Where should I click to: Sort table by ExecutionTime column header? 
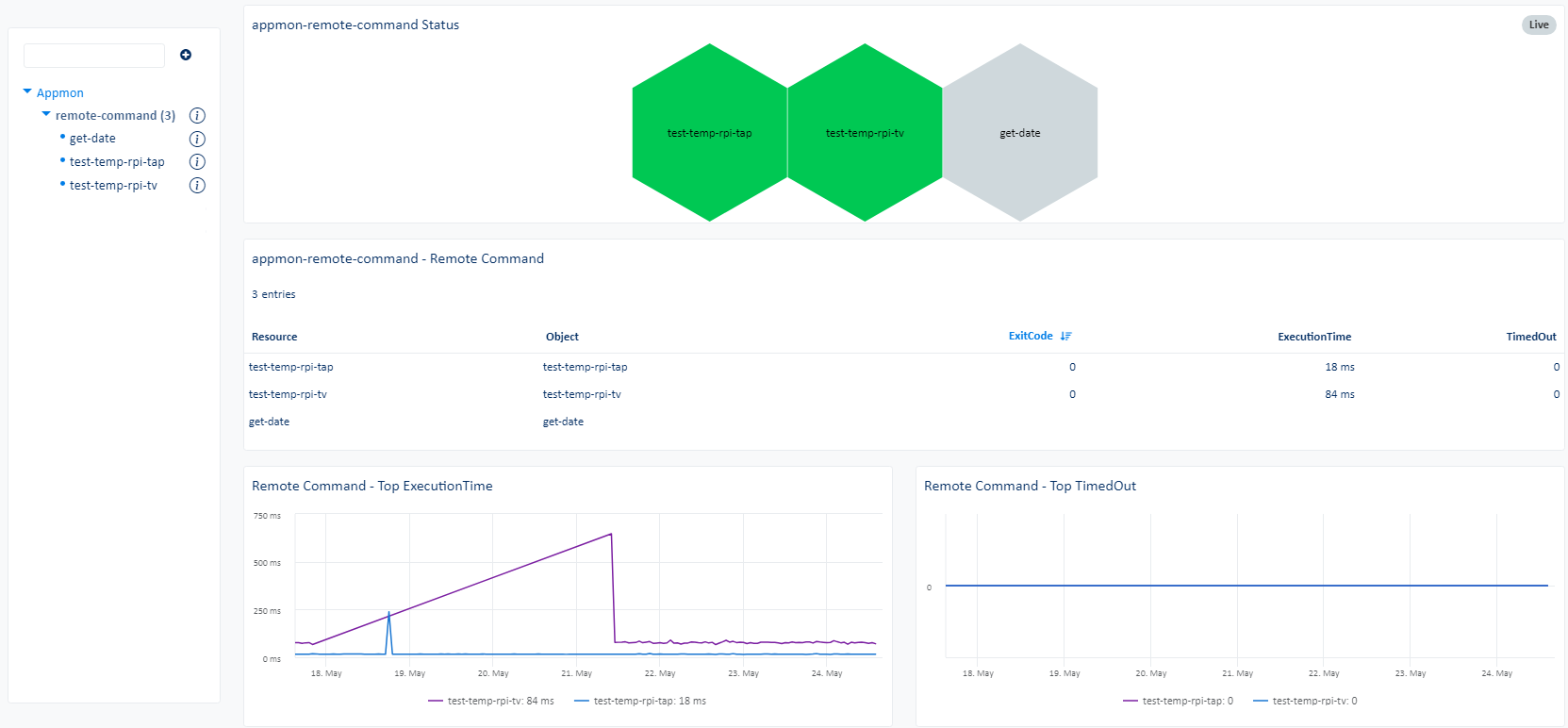(x=1313, y=337)
